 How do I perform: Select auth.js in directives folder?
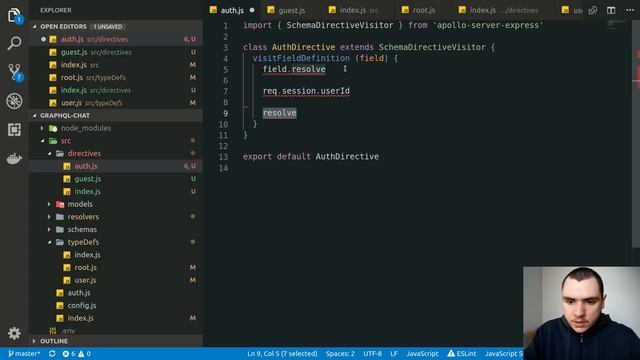click(116, 166)
